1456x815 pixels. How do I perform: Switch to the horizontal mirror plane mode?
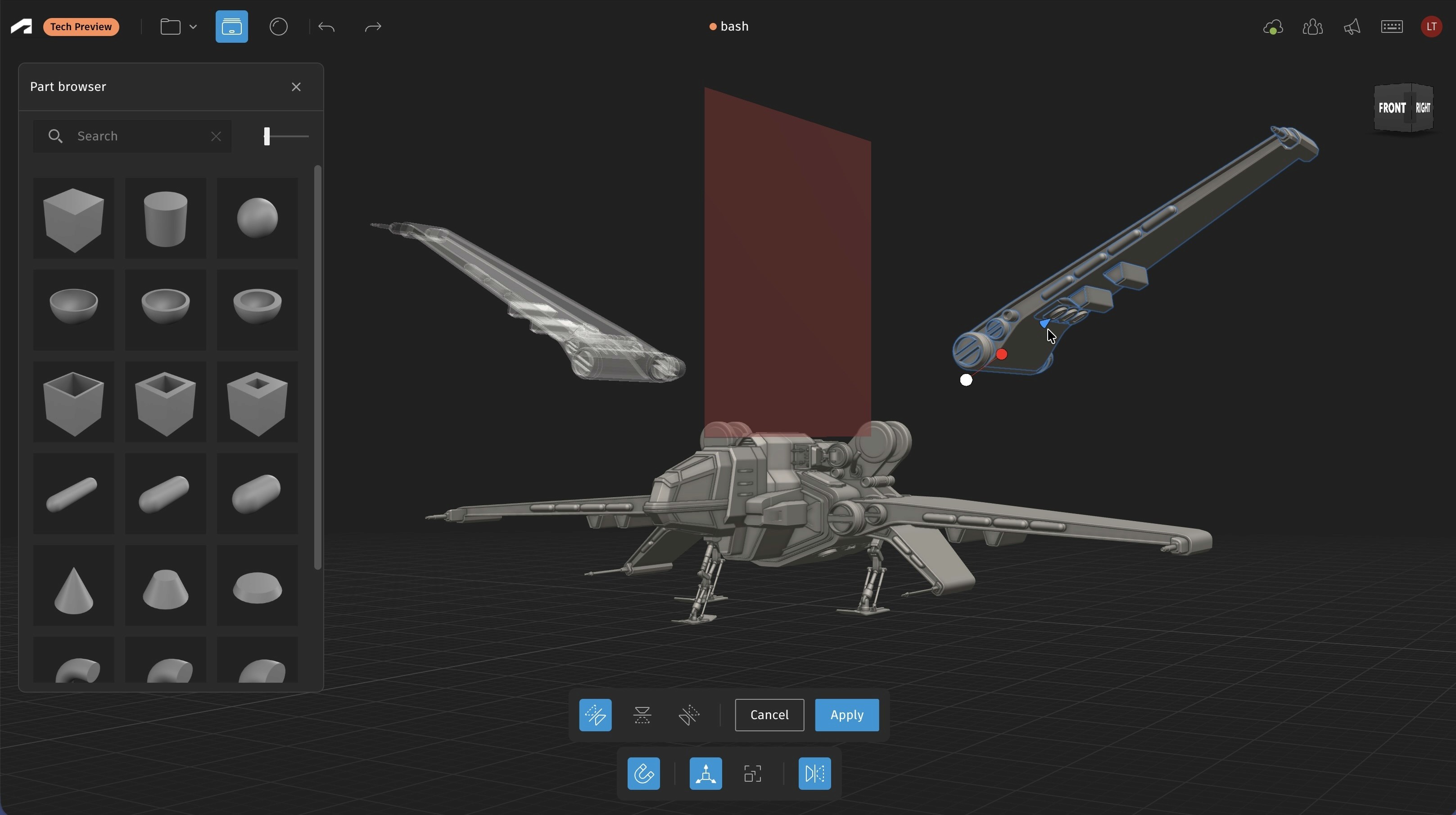(642, 715)
